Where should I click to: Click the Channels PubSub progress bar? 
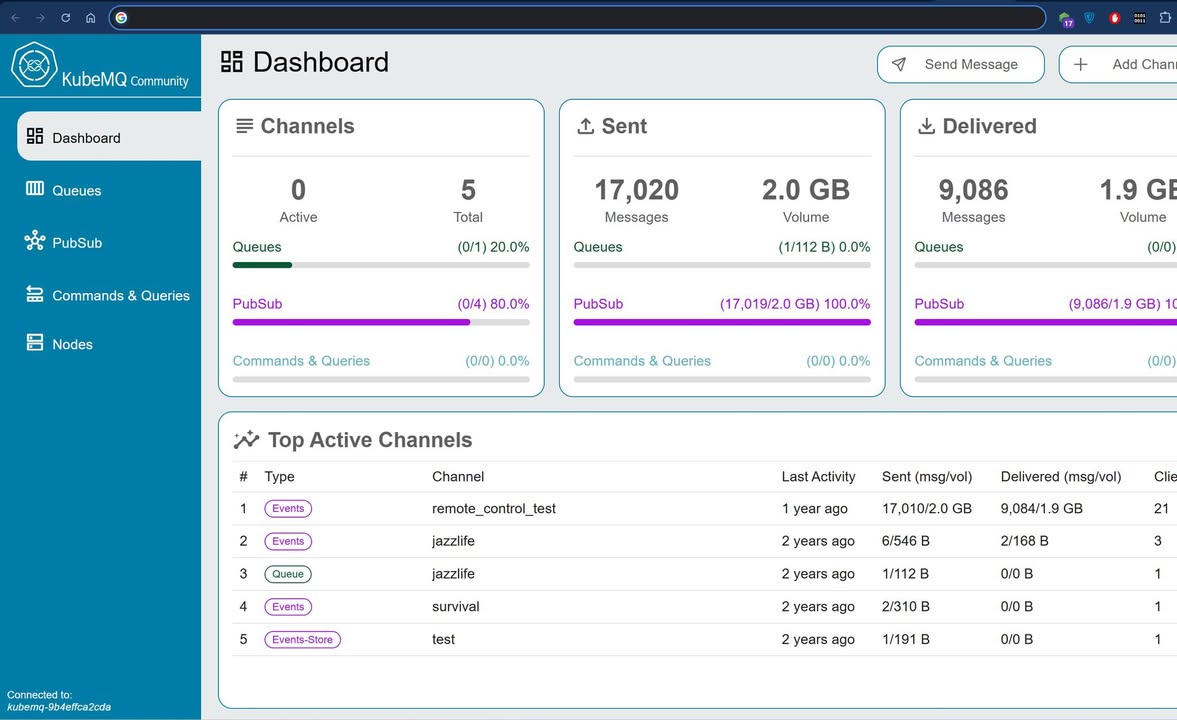point(380,322)
